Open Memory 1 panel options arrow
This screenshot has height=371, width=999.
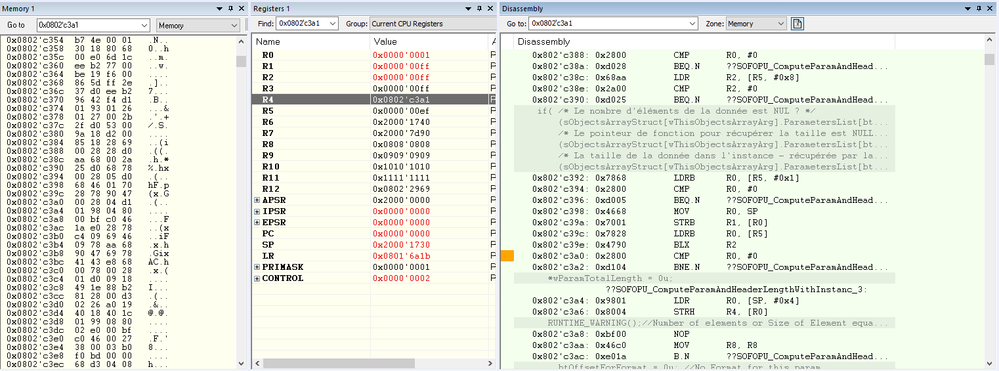pos(219,8)
